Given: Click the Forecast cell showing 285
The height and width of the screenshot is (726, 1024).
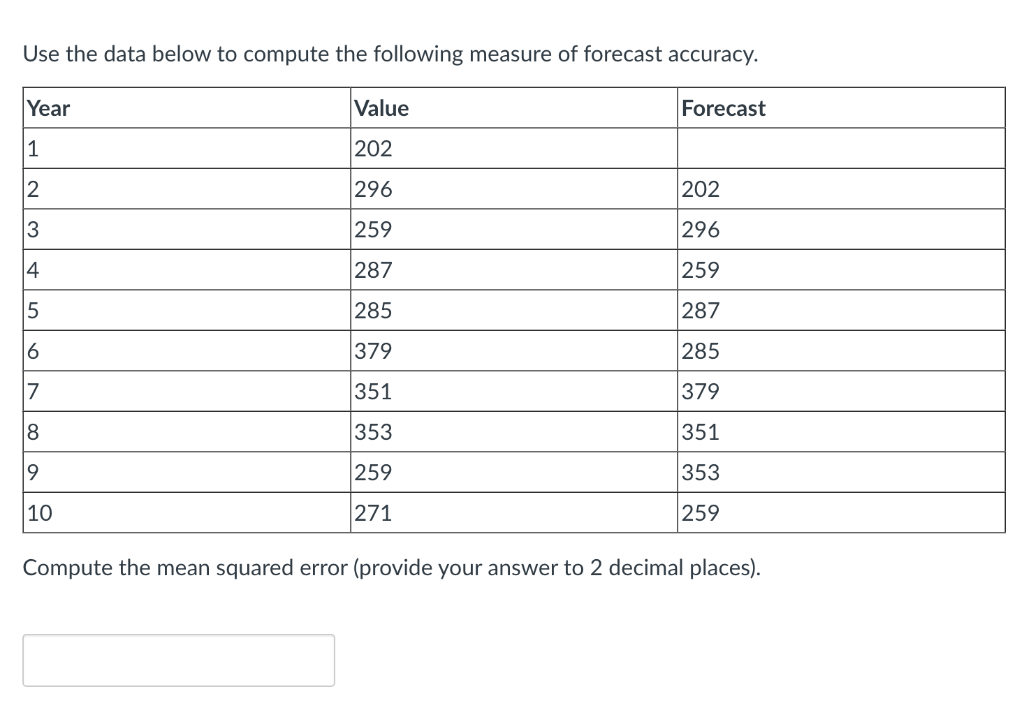Looking at the screenshot, I should click(700, 350).
